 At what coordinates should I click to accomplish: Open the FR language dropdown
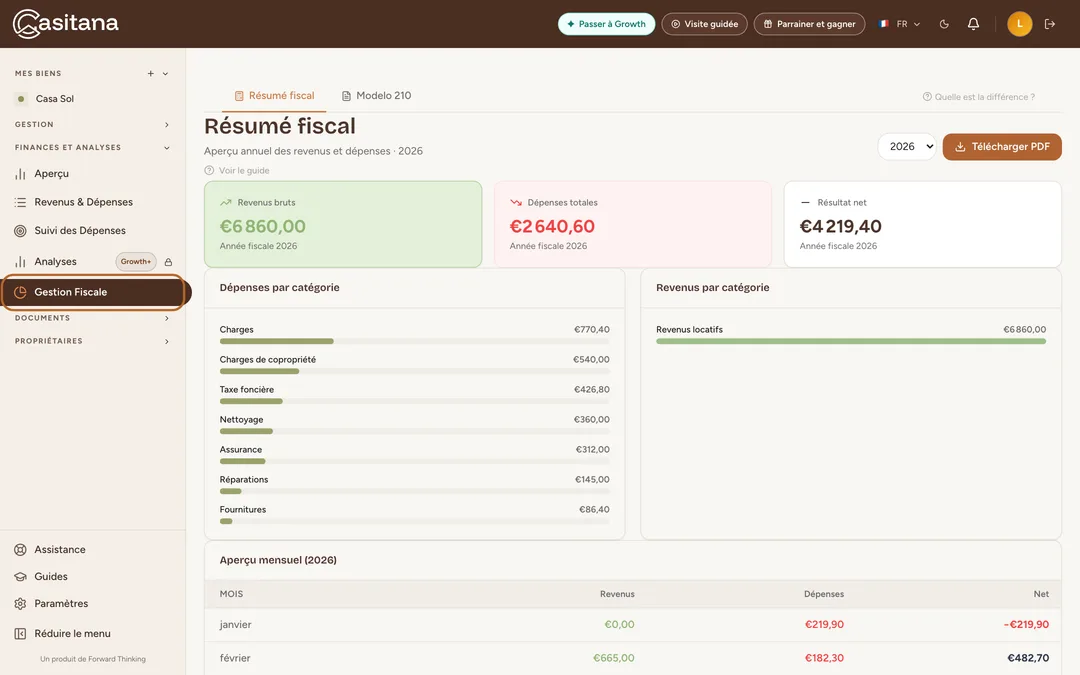[900, 24]
